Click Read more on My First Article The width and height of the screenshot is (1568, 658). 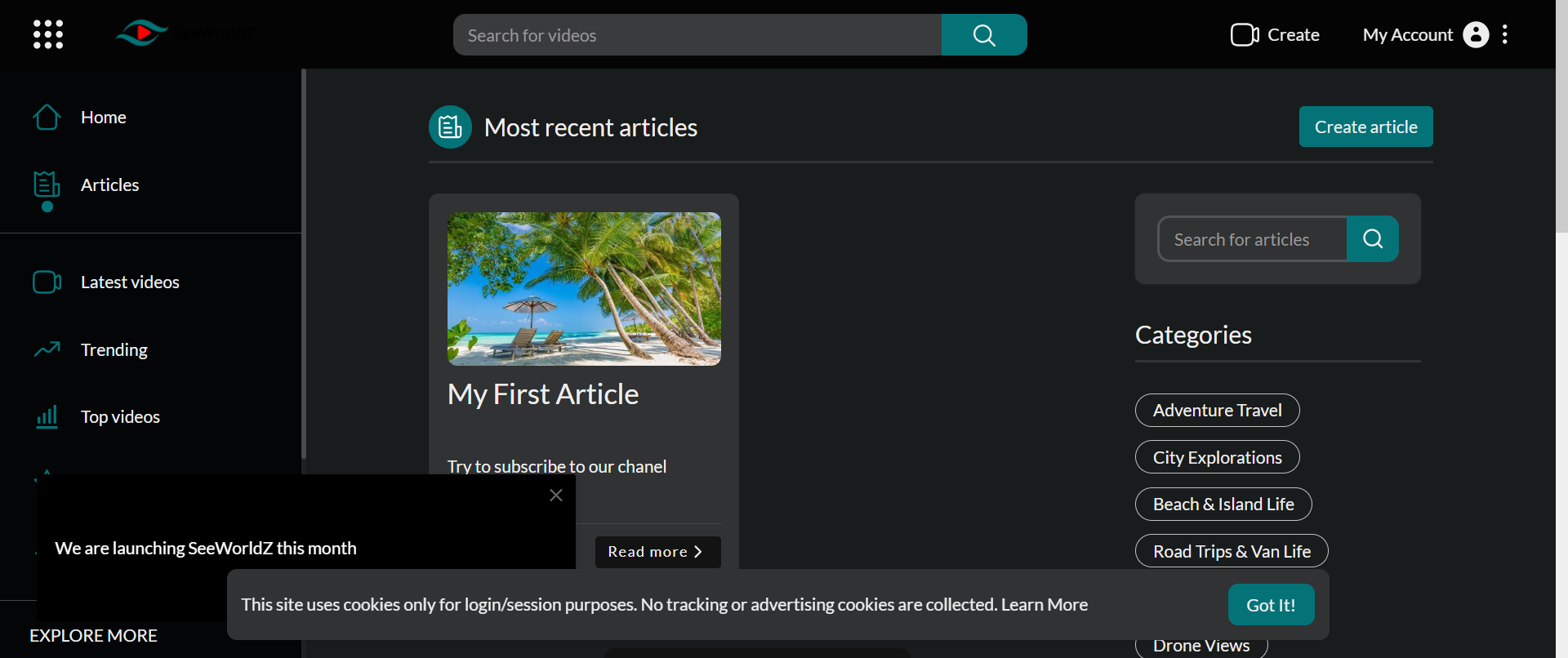[658, 552]
